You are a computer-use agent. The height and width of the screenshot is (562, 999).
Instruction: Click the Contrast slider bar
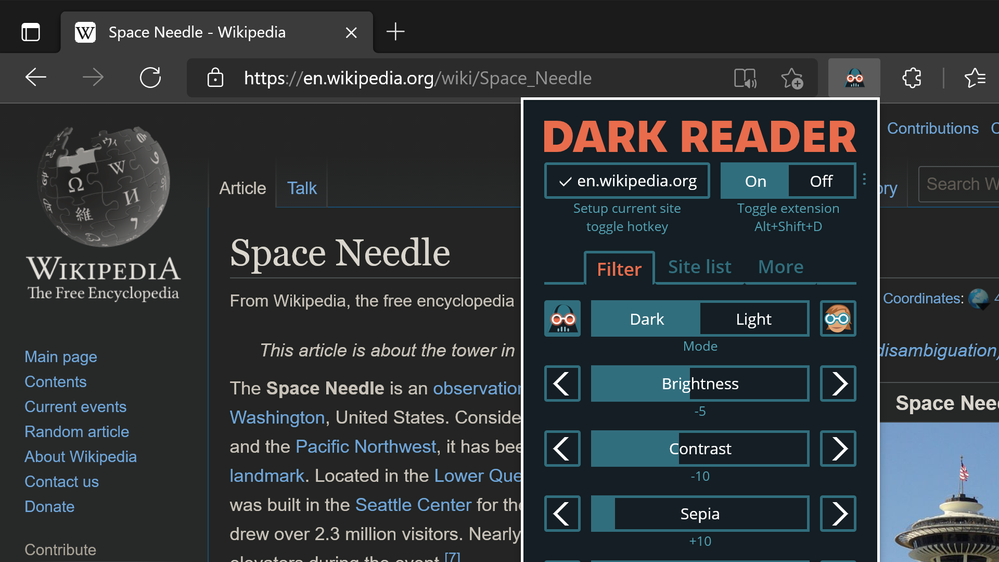[700, 449]
